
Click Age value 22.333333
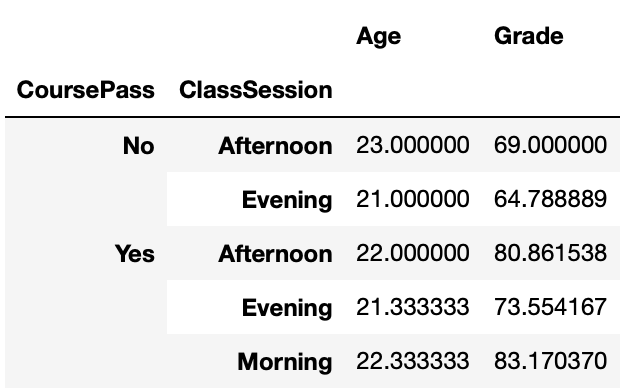[413, 361]
